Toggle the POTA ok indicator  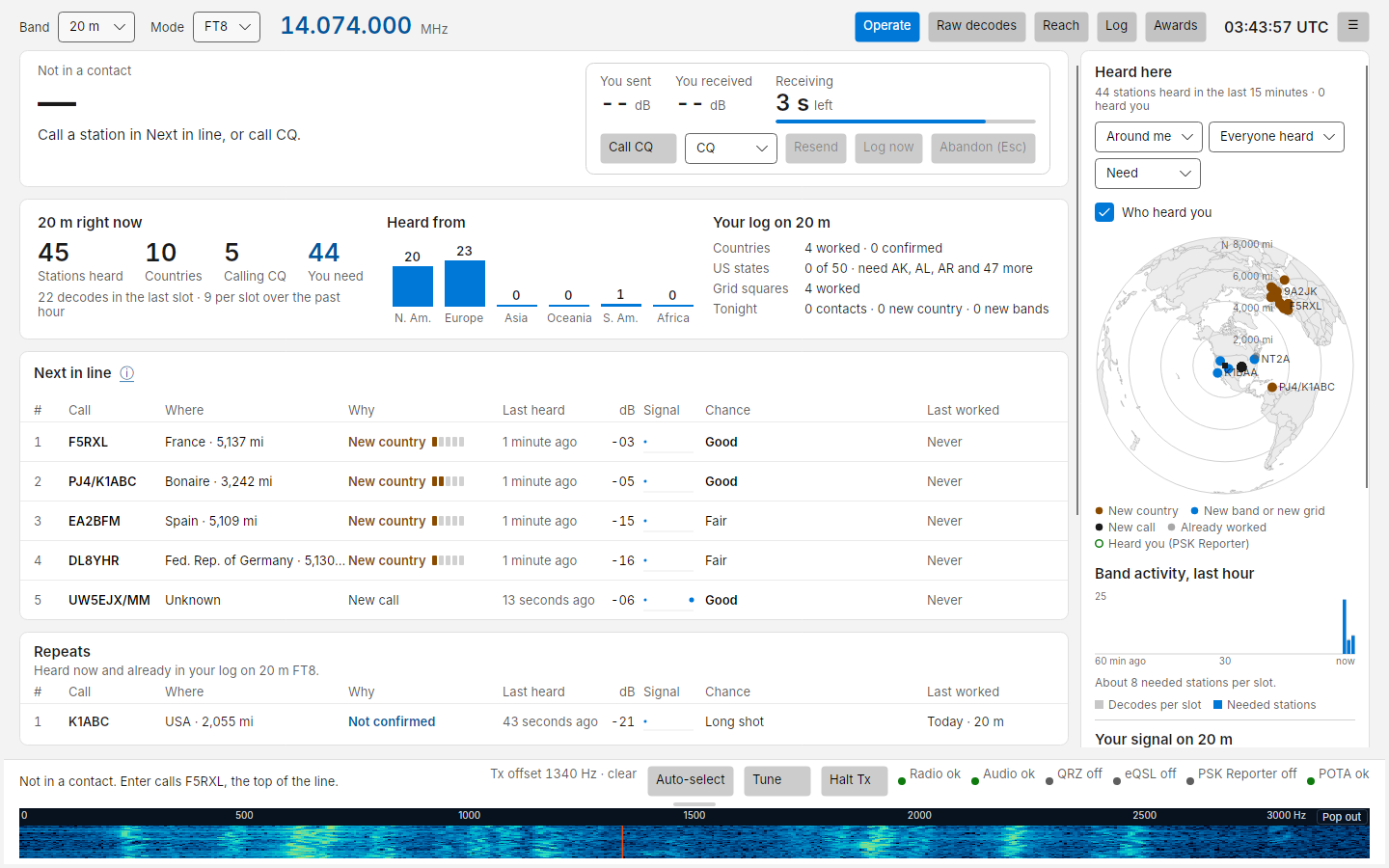[x=1338, y=774]
